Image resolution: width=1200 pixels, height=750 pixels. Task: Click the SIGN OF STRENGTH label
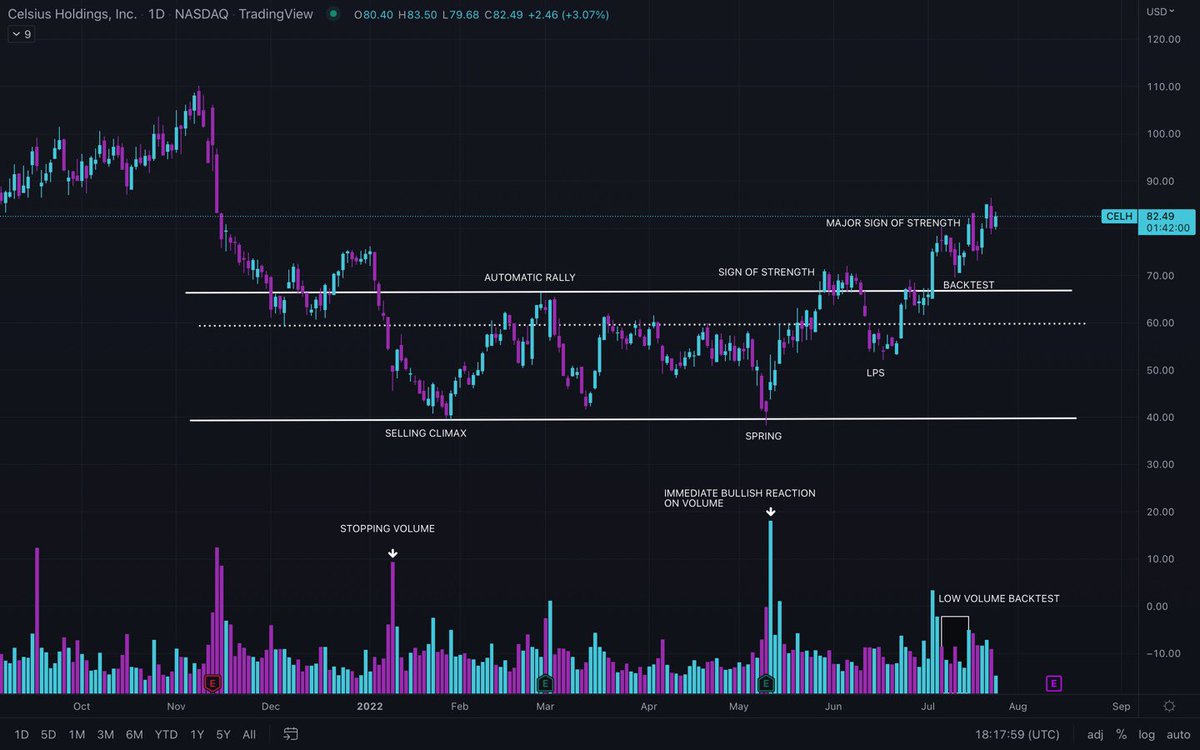[x=766, y=272]
